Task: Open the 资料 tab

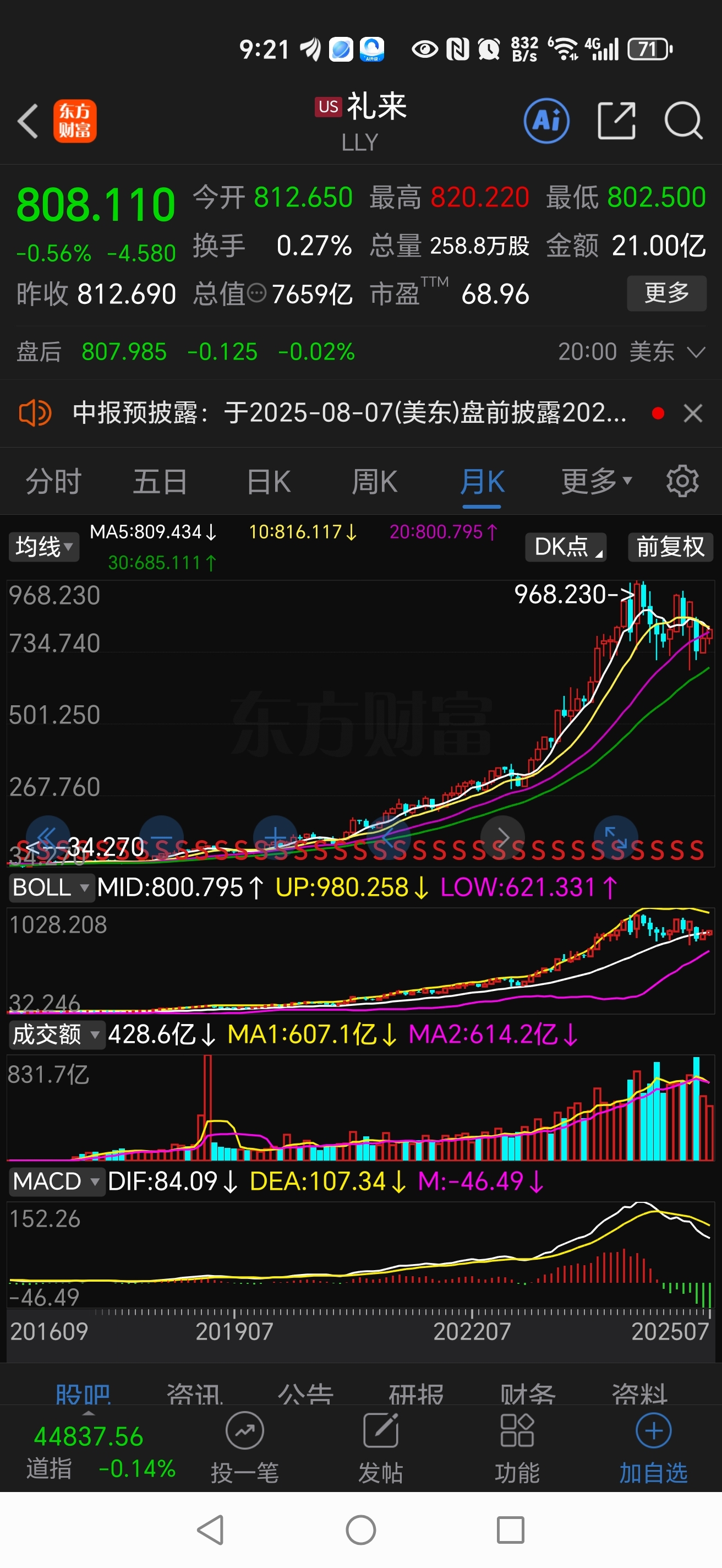Action: click(639, 1393)
